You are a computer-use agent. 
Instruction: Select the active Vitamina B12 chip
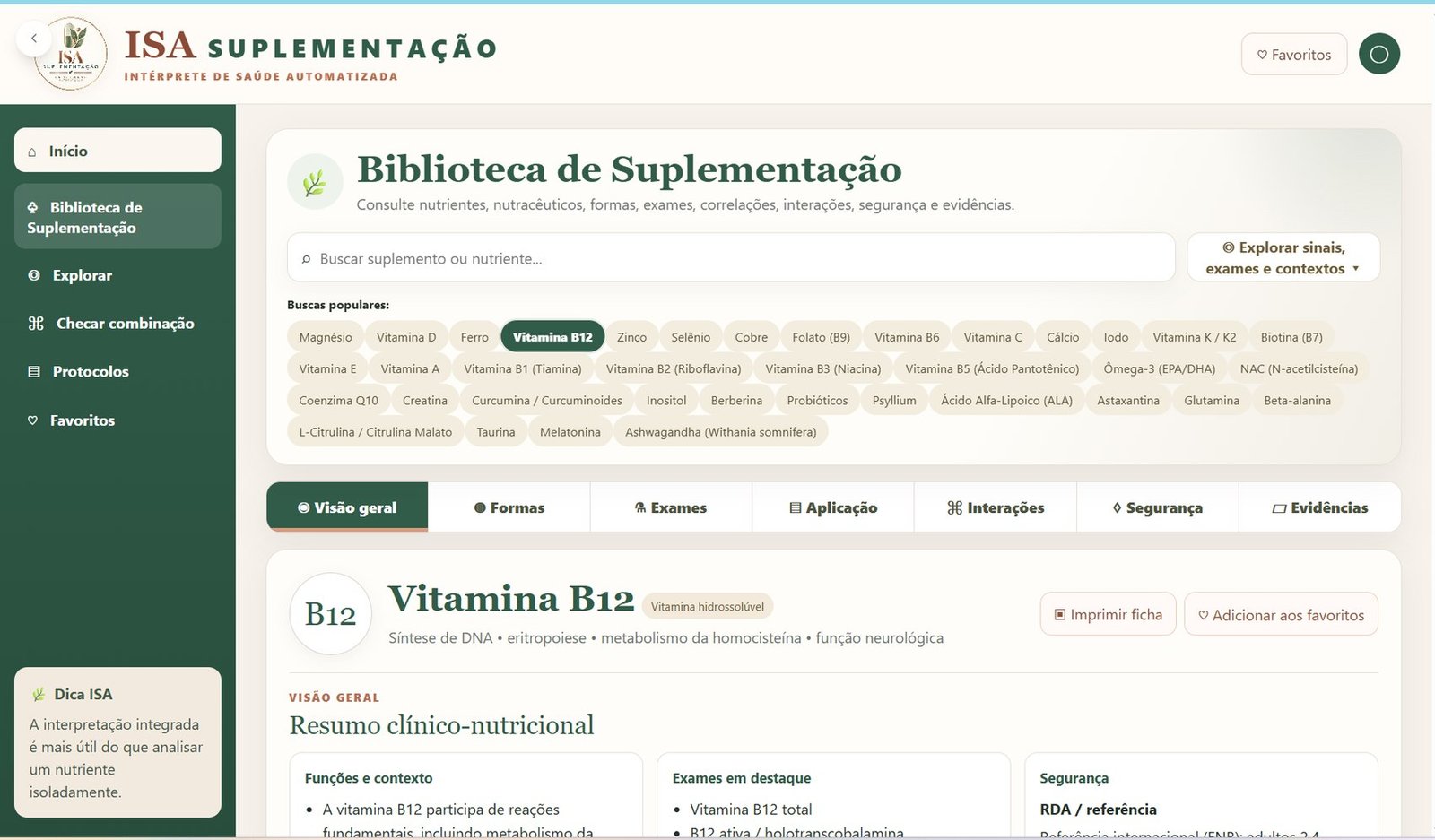(552, 337)
